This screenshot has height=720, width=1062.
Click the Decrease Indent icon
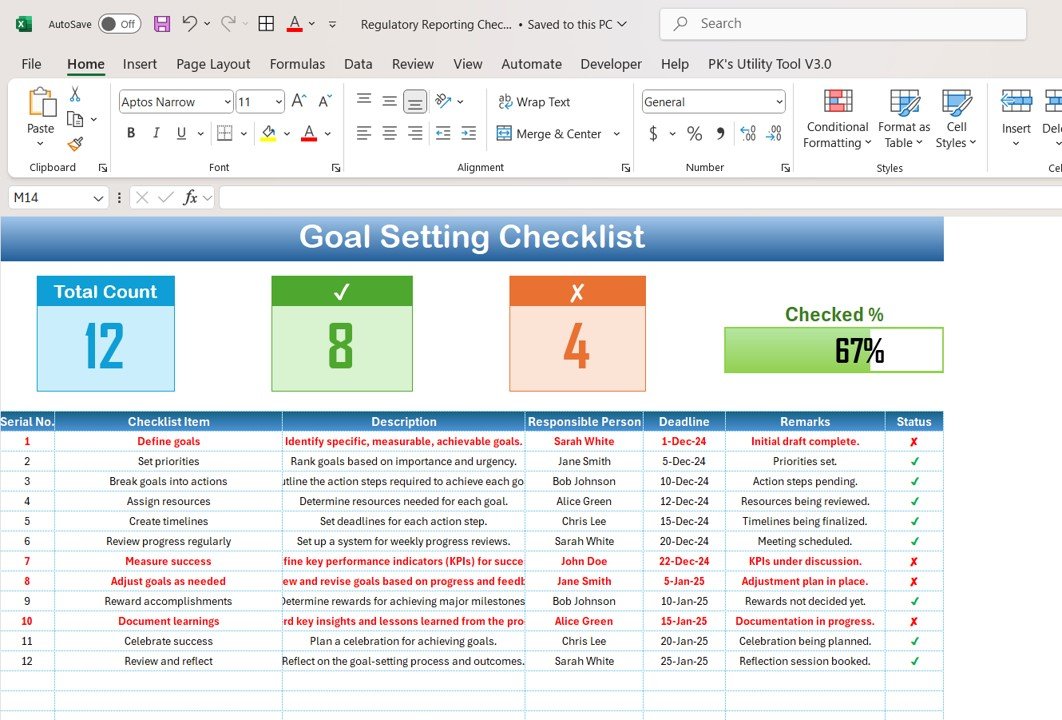point(443,133)
